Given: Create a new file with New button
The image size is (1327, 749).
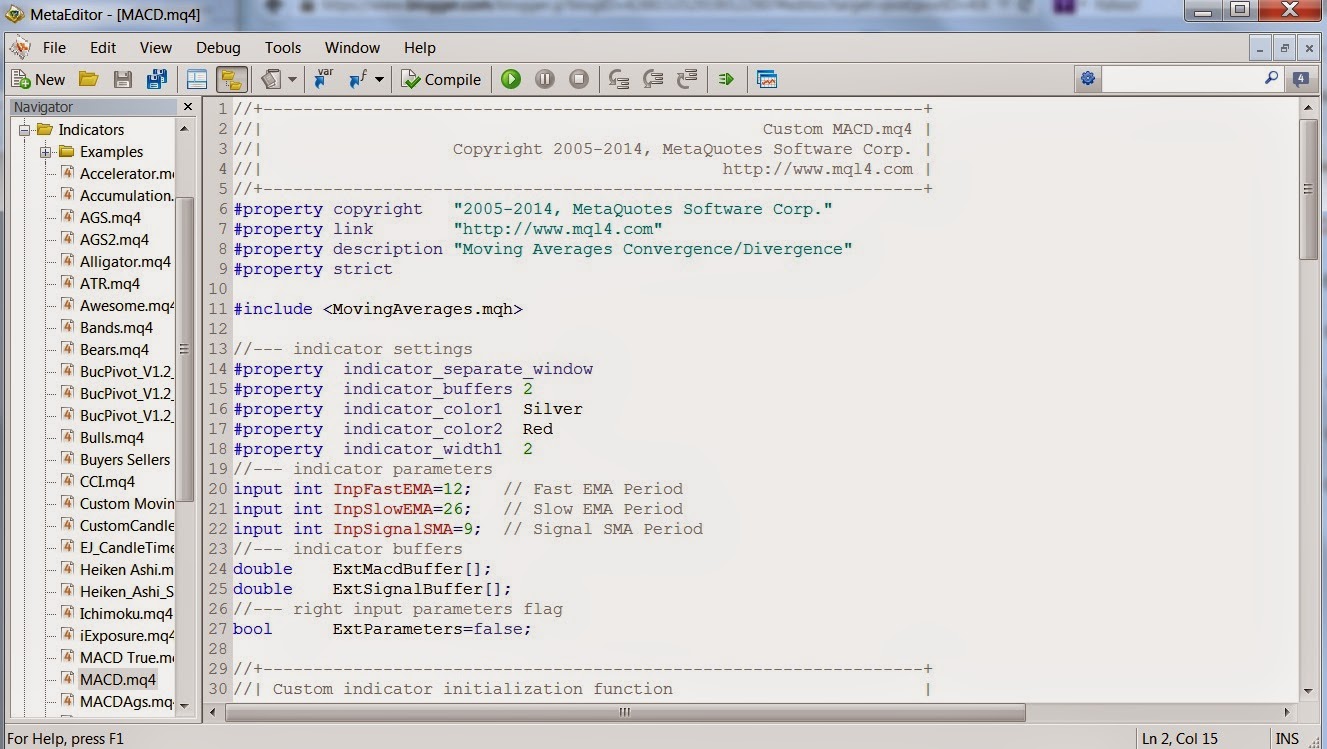Looking at the screenshot, I should tap(38, 79).
